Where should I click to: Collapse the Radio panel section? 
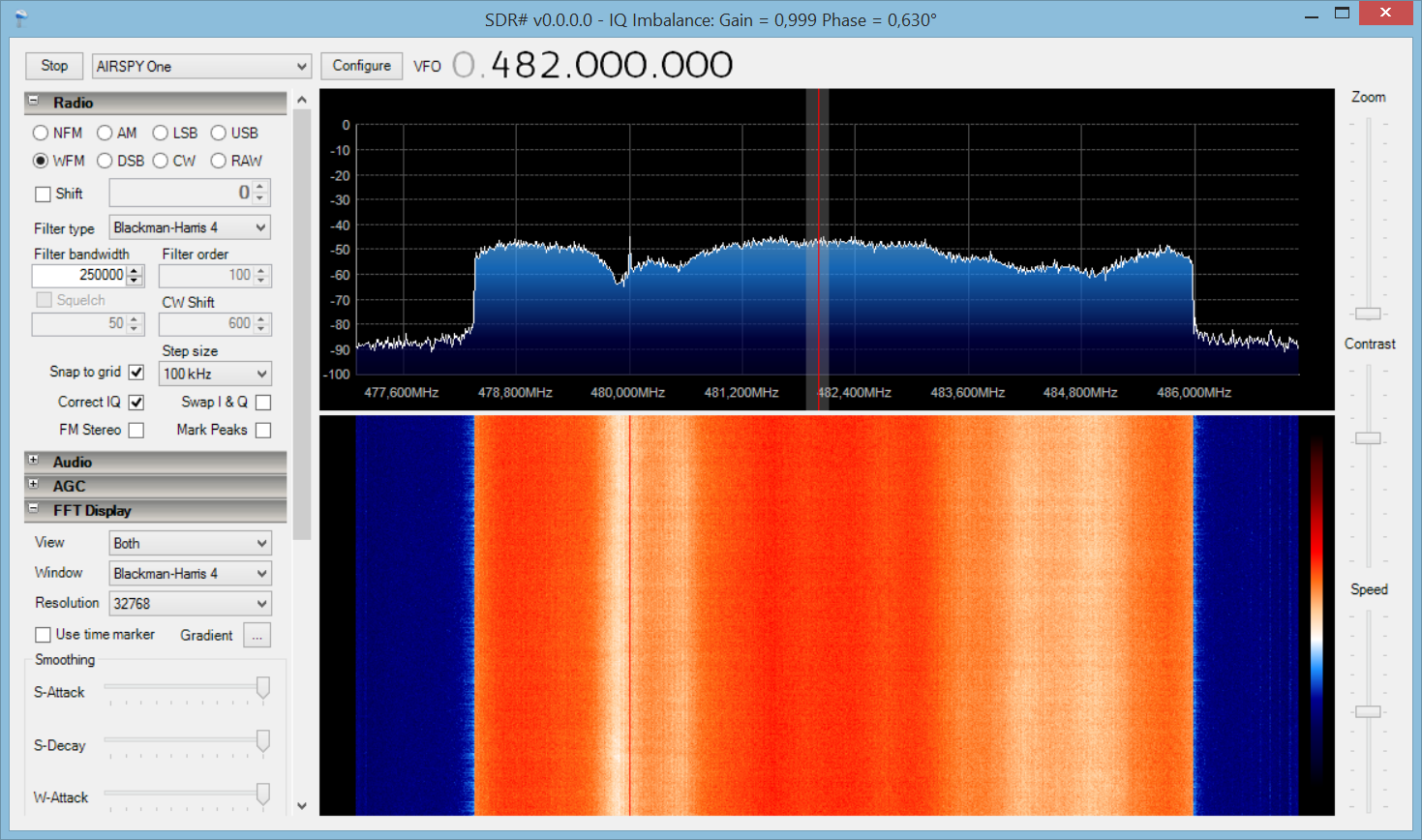click(34, 101)
